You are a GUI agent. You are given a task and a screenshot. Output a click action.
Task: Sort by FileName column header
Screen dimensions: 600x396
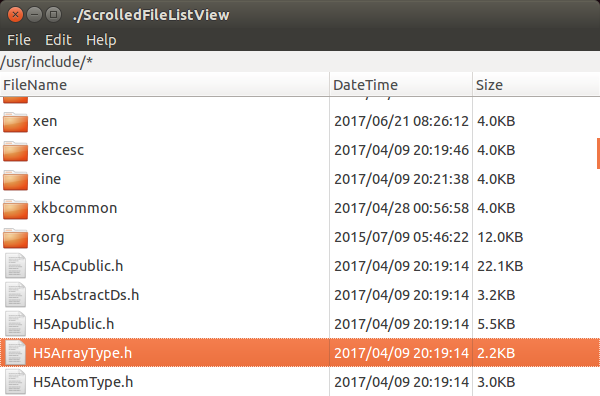click(165, 85)
